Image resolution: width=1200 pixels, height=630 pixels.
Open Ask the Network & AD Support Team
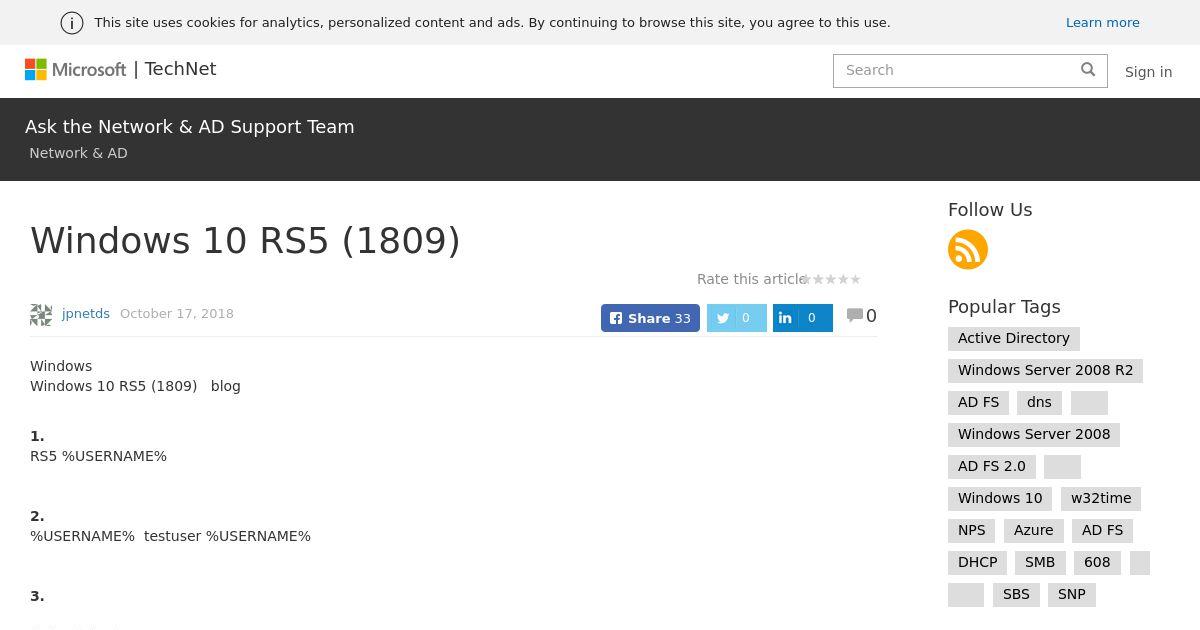pos(190,127)
